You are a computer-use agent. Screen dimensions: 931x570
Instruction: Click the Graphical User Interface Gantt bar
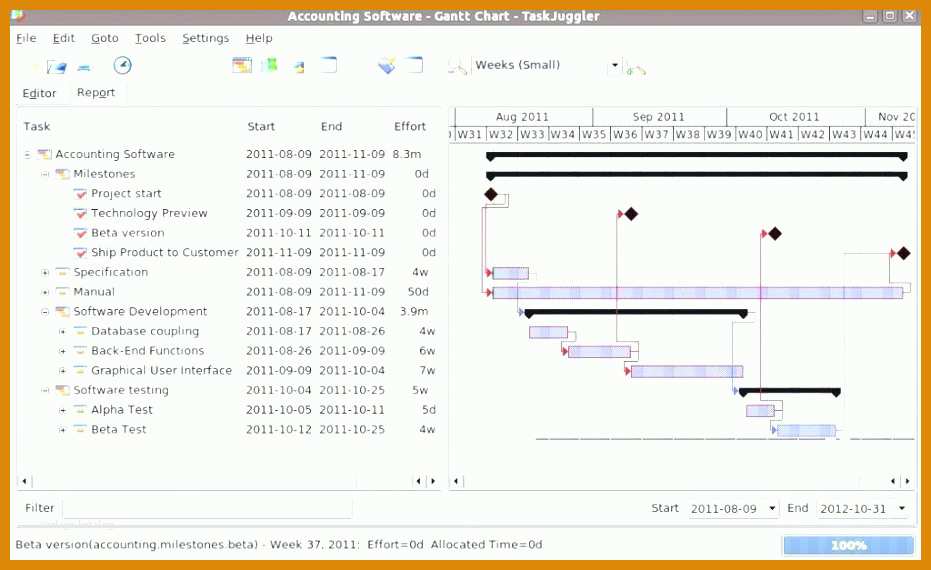pos(686,372)
